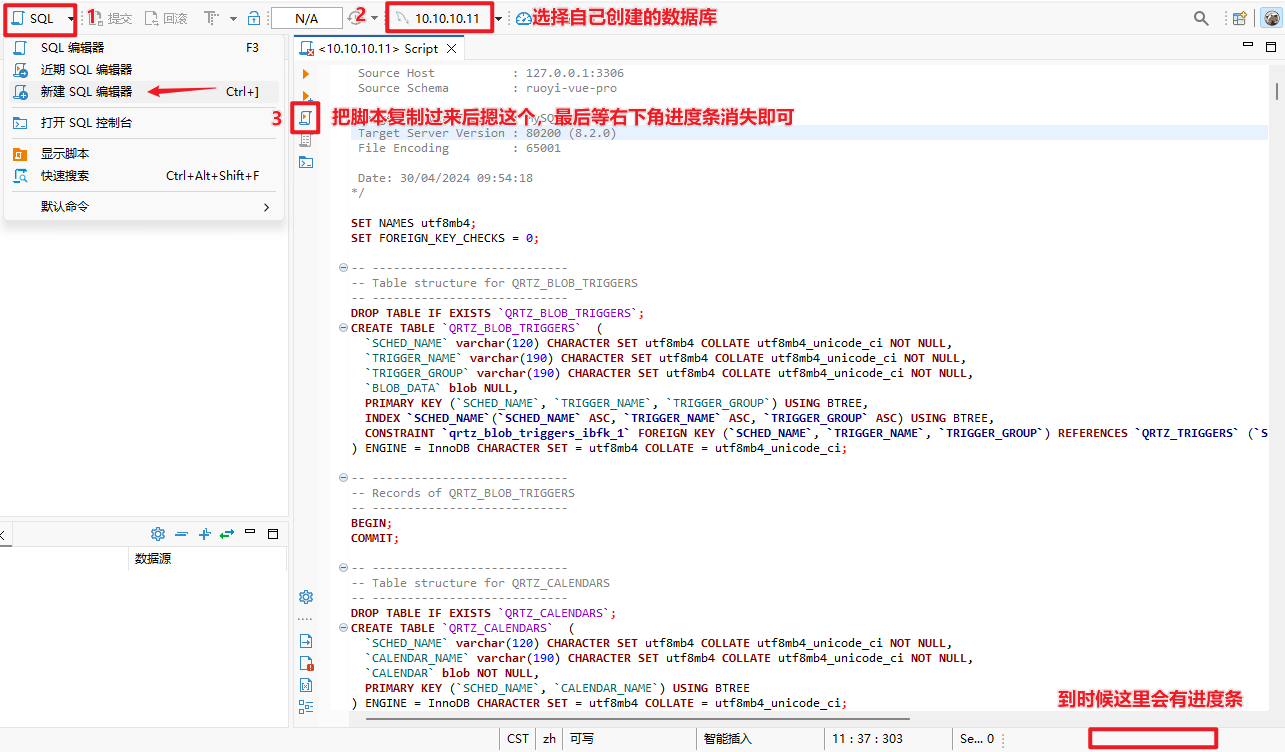1285x752 pixels.
Task: Click the Execute SQL script icon
Action: [306, 118]
